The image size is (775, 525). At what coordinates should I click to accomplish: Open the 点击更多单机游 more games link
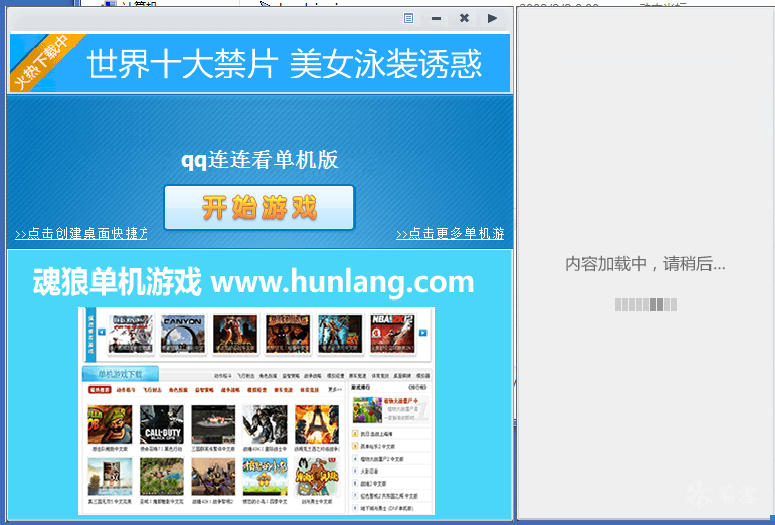[450, 233]
